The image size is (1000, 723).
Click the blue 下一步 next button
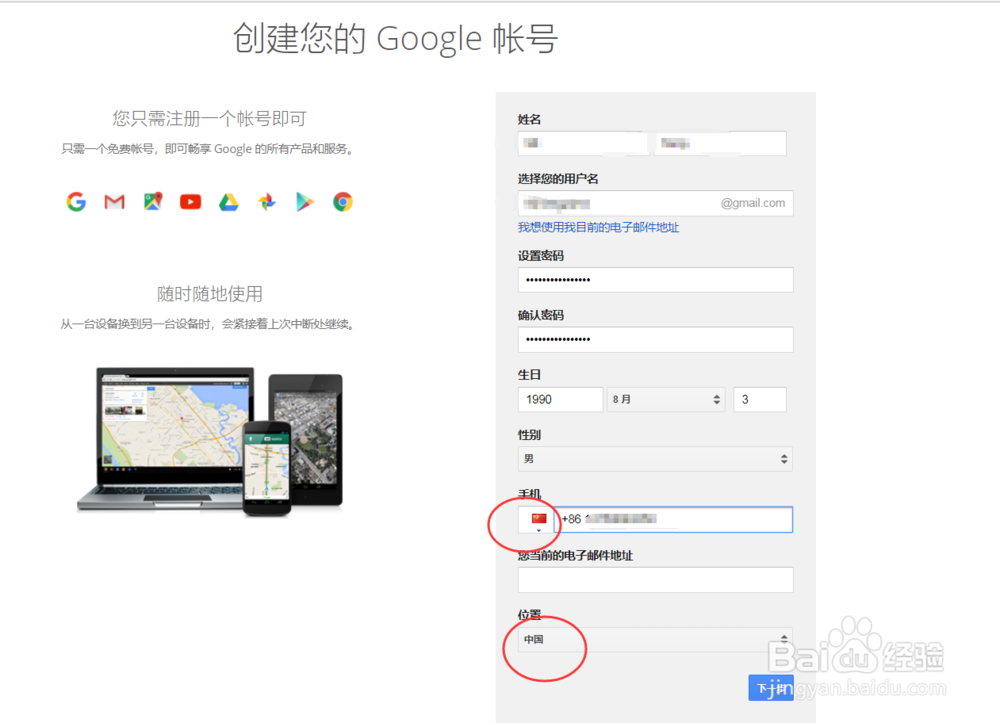tap(771, 688)
